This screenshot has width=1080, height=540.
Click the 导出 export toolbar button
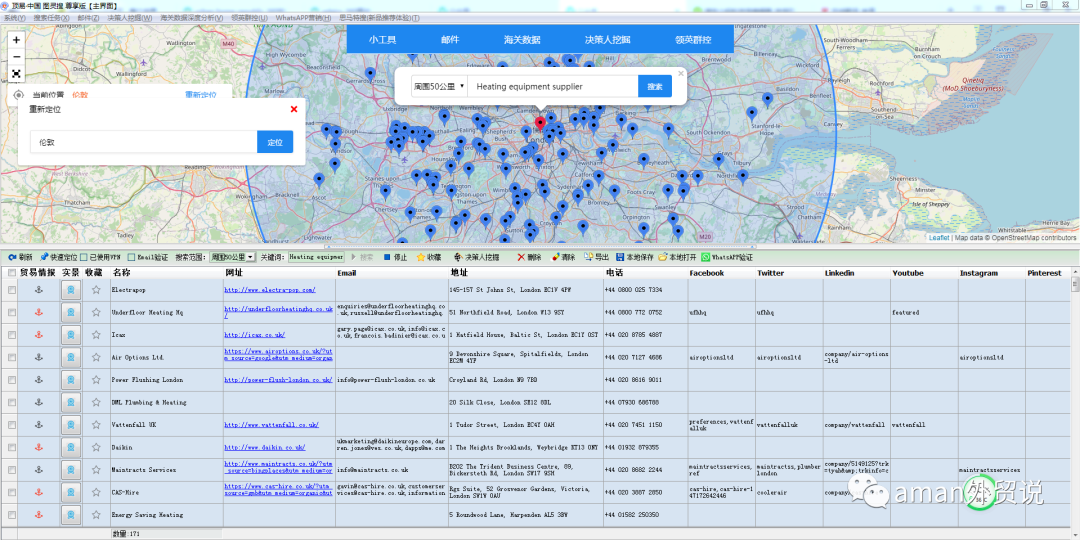(596, 257)
